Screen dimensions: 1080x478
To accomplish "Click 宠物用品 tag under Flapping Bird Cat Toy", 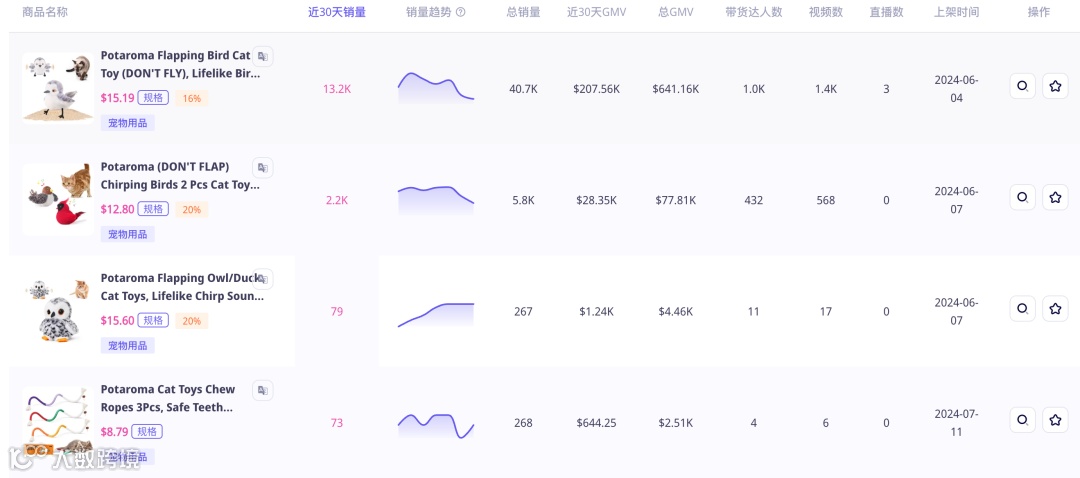I will [x=127, y=123].
